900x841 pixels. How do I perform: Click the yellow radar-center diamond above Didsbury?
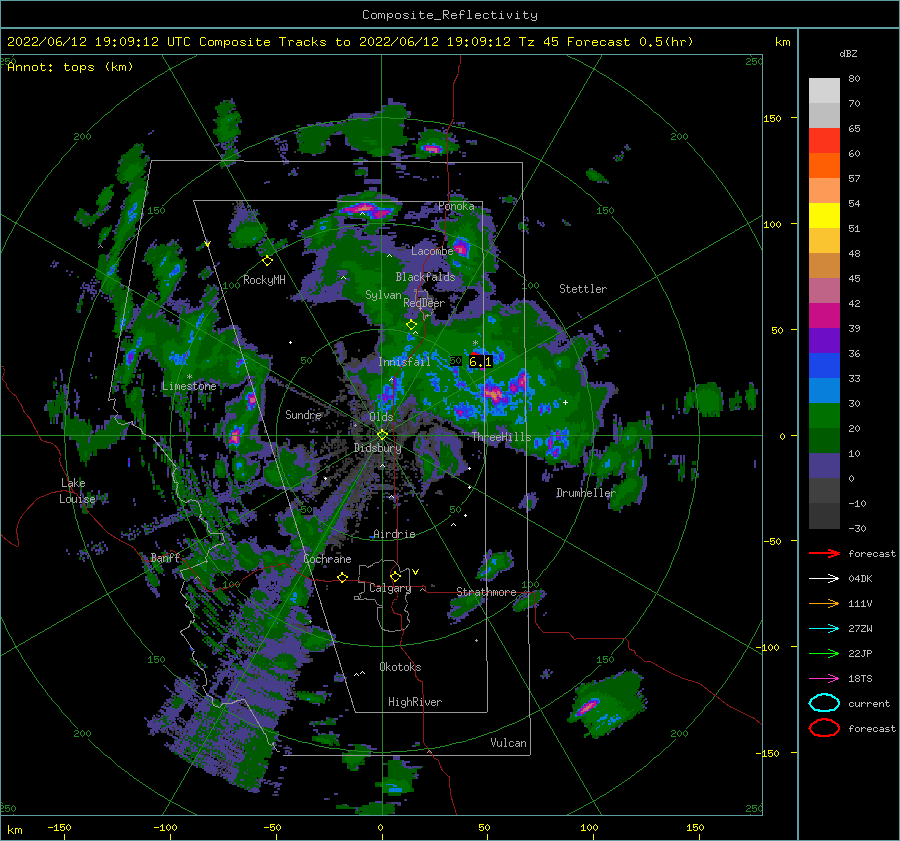click(382, 435)
